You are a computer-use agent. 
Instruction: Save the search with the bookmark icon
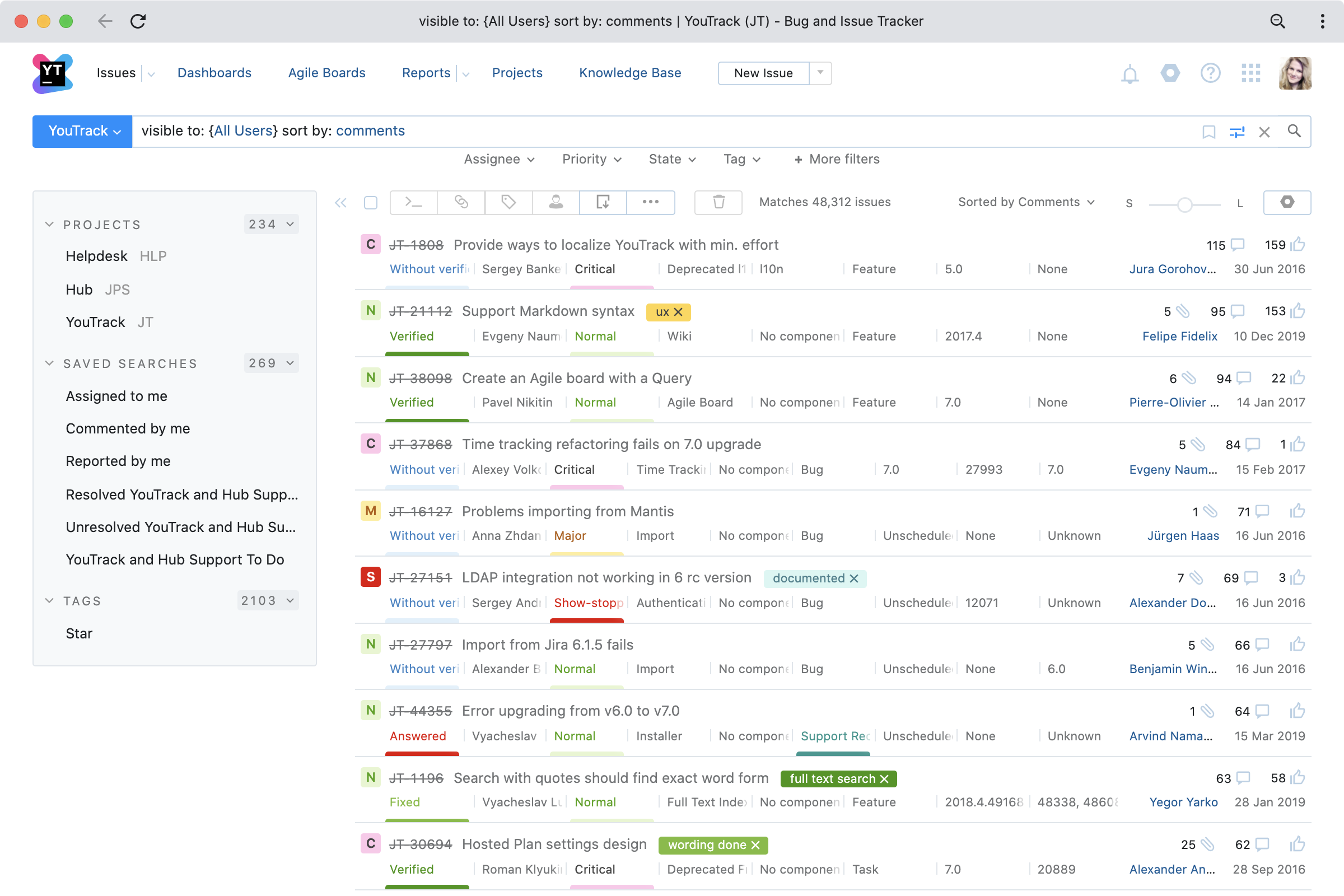(x=1208, y=132)
